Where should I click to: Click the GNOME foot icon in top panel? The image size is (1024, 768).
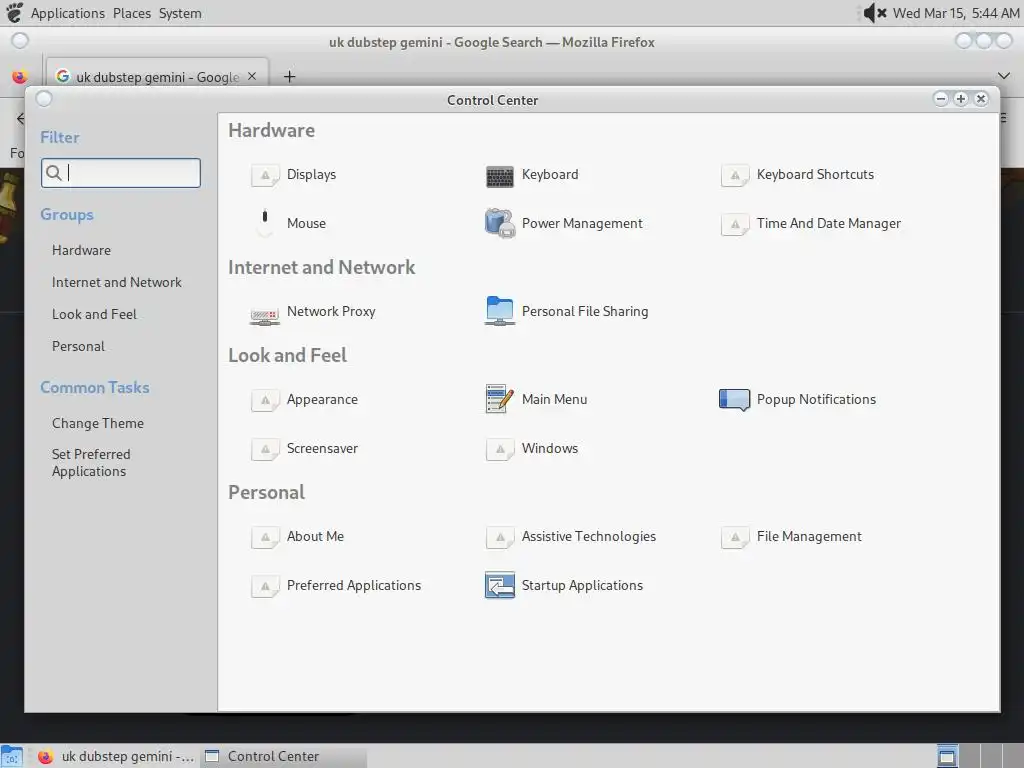click(x=14, y=12)
